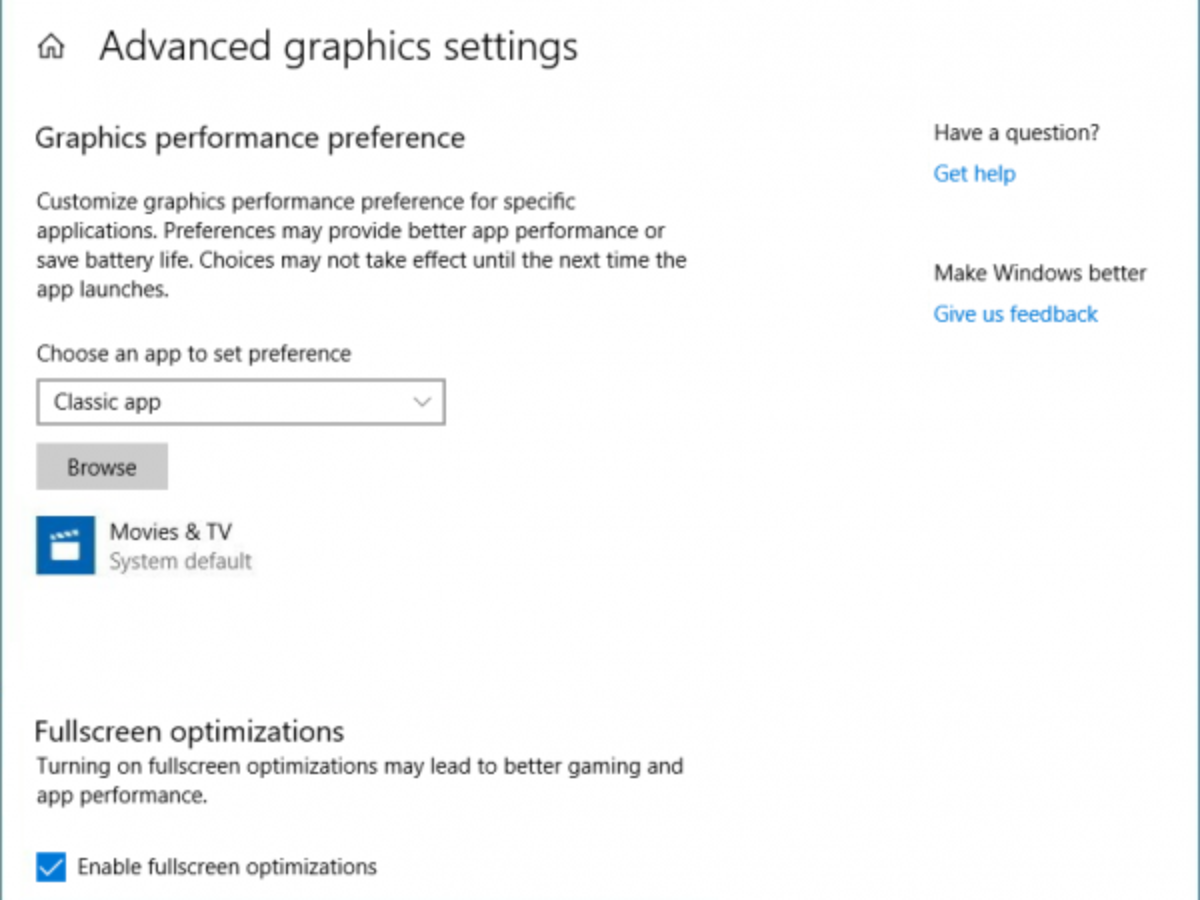Click System default under Movies & TV
The image size is (1200, 900).
(181, 561)
